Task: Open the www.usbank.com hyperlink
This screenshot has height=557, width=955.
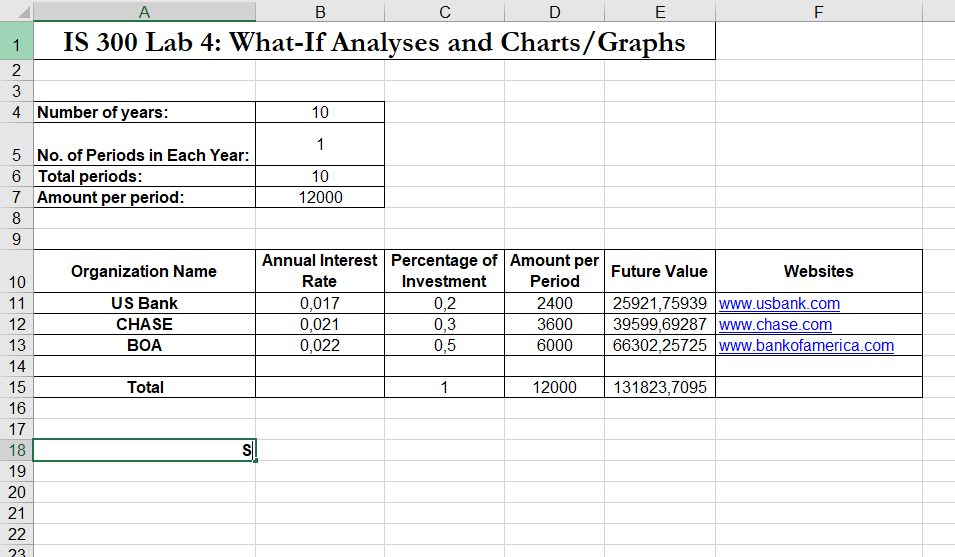Action: coord(779,303)
